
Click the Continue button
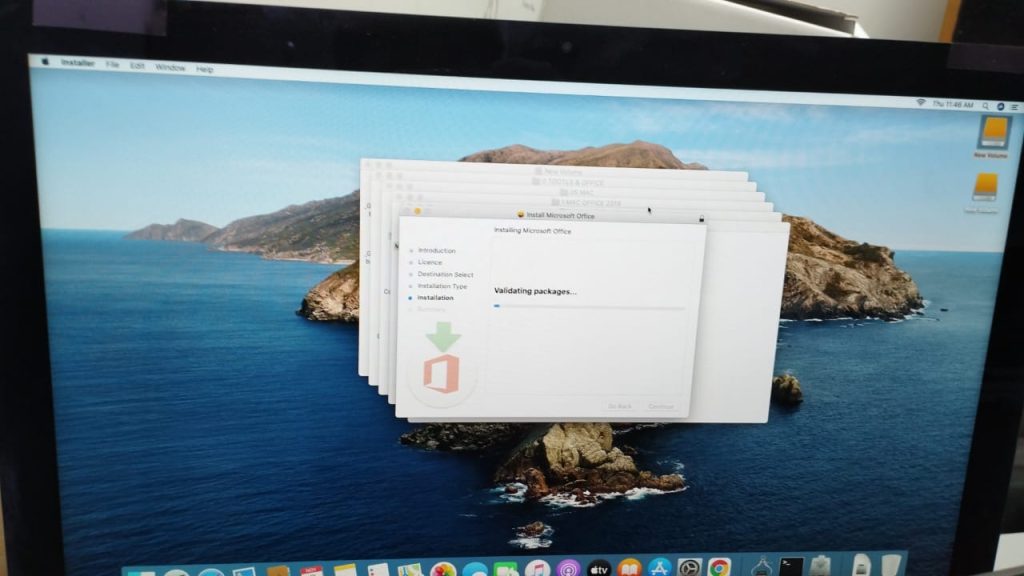[x=661, y=406]
